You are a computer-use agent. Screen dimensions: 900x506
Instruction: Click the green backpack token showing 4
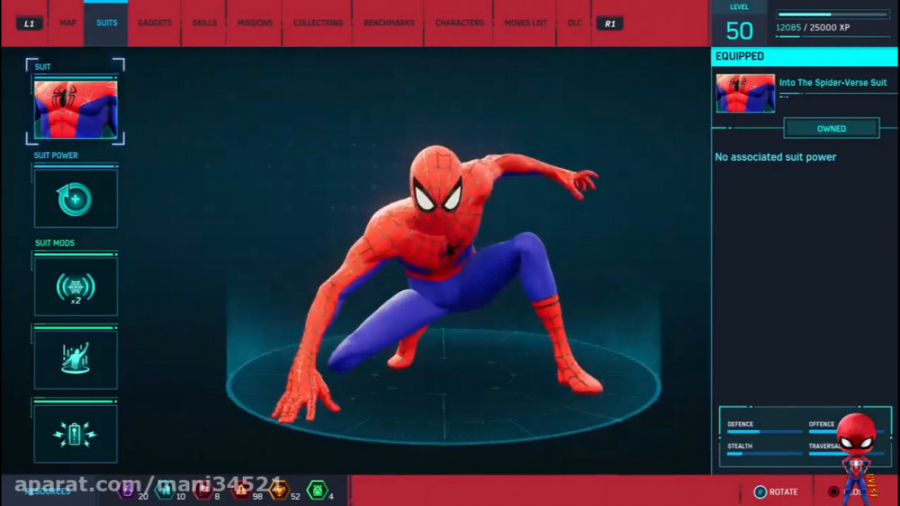point(317,491)
